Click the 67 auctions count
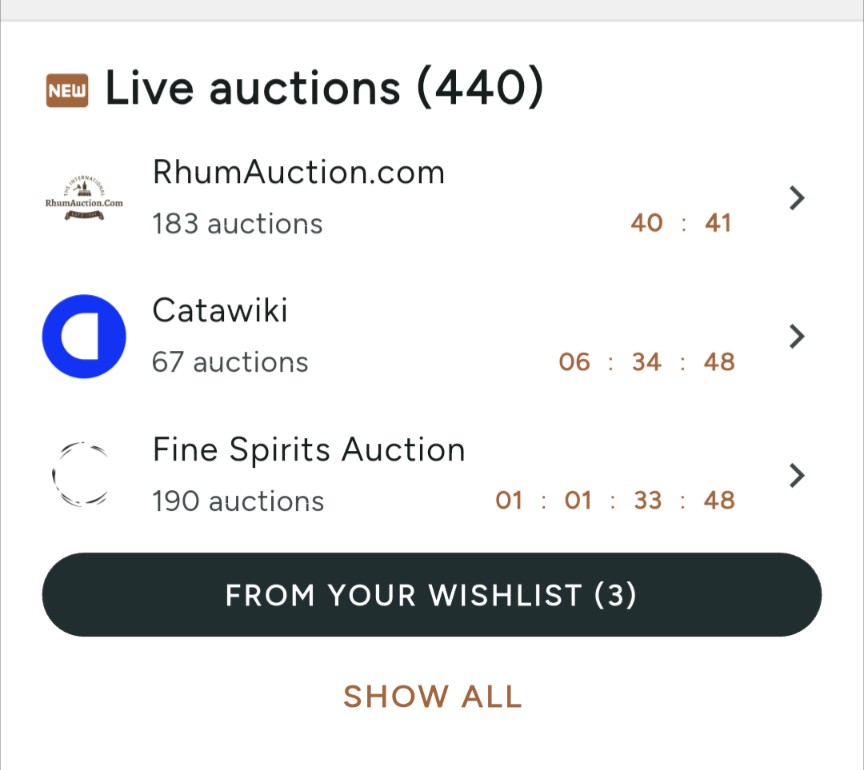The image size is (864, 770). (230, 363)
